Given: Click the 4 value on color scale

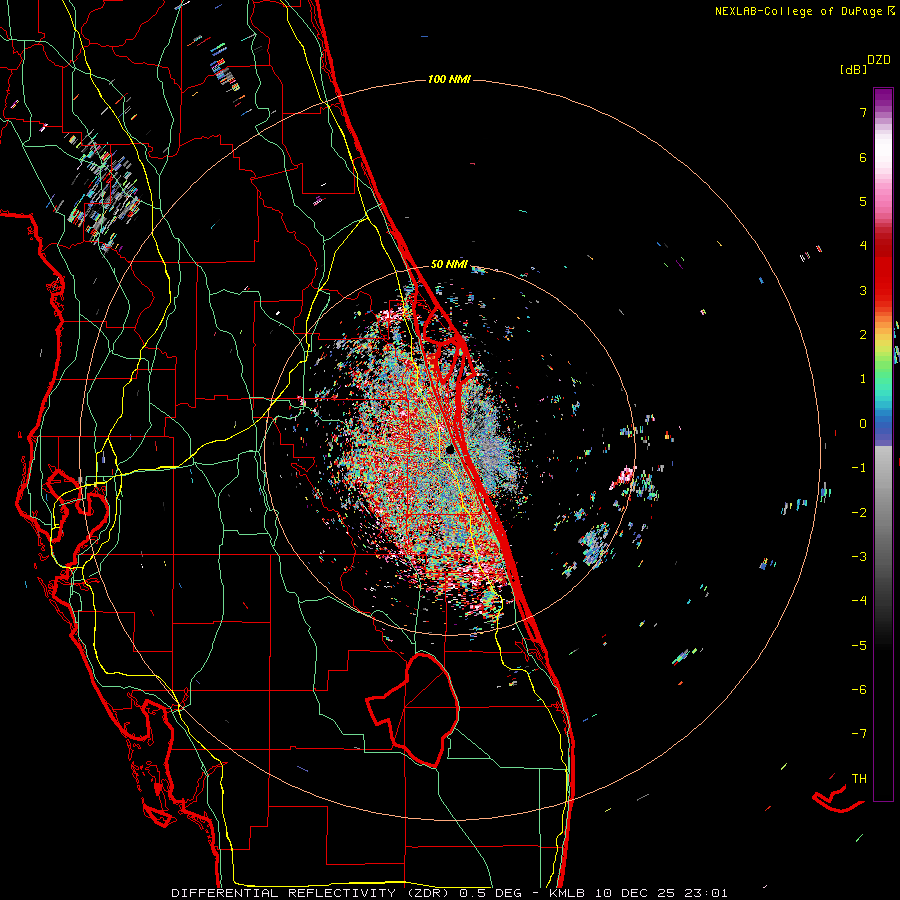Looking at the screenshot, I should (x=863, y=246).
